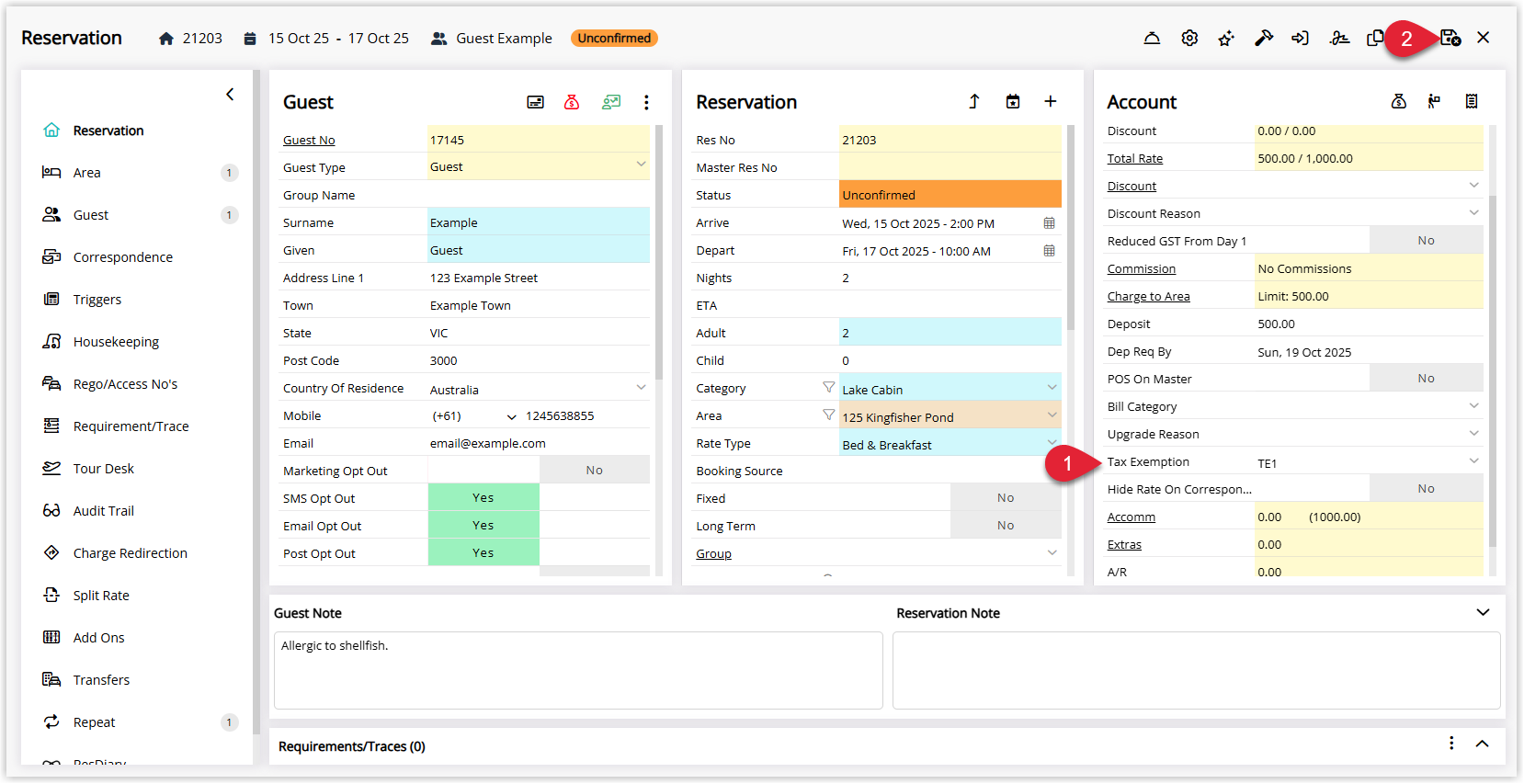This screenshot has width=1524, height=784.
Task: Toggle Fixed reservation switch
Action: pos(950,497)
